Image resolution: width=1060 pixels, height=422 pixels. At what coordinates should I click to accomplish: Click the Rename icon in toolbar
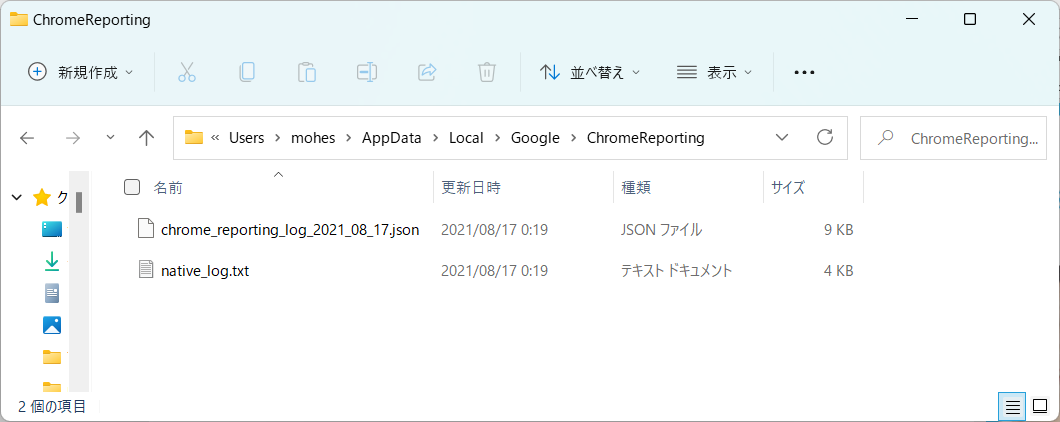366,72
